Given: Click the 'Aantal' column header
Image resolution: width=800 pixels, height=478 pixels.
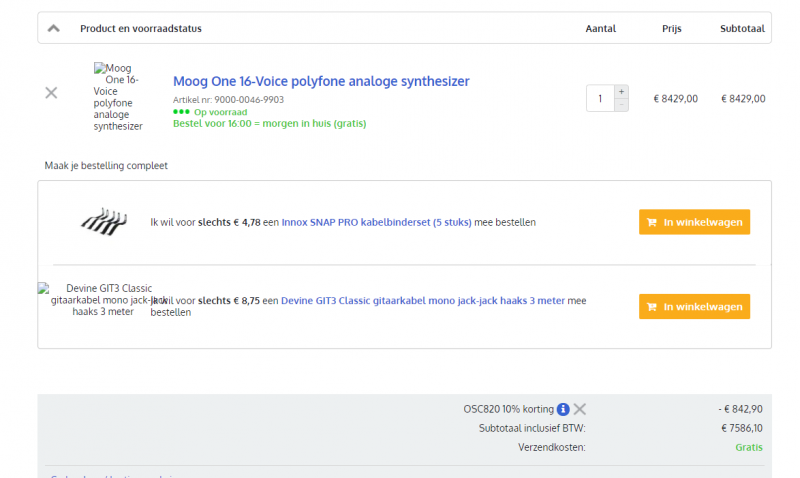Looking at the screenshot, I should click(601, 29).
